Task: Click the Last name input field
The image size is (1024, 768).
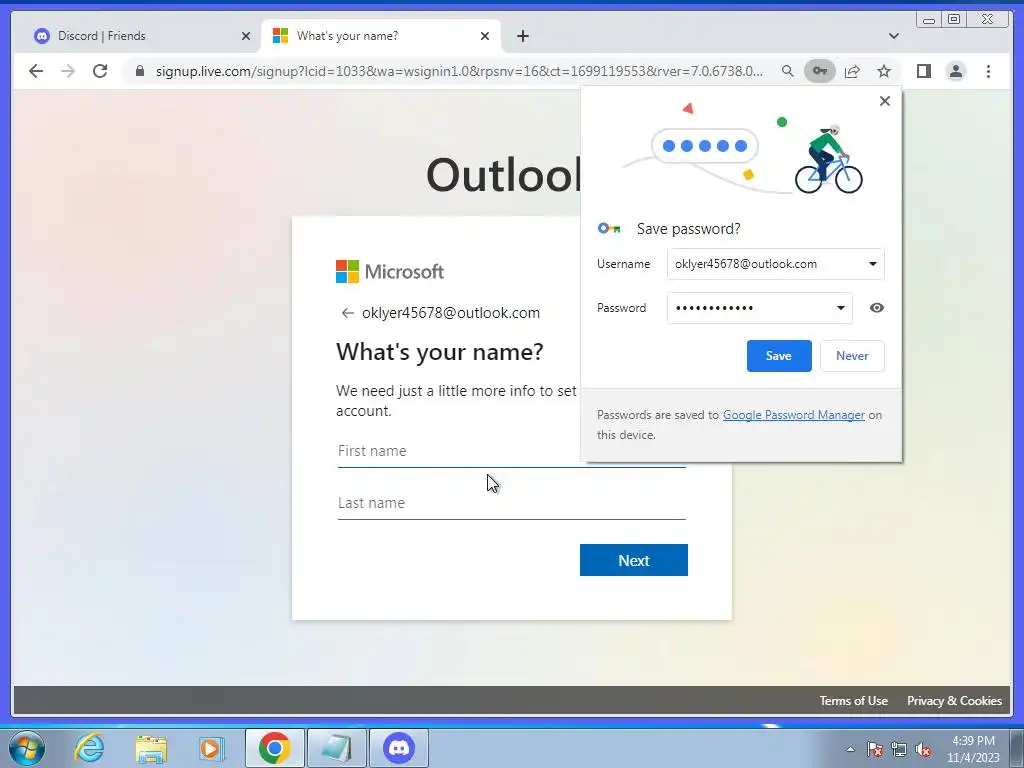Action: pos(511,504)
